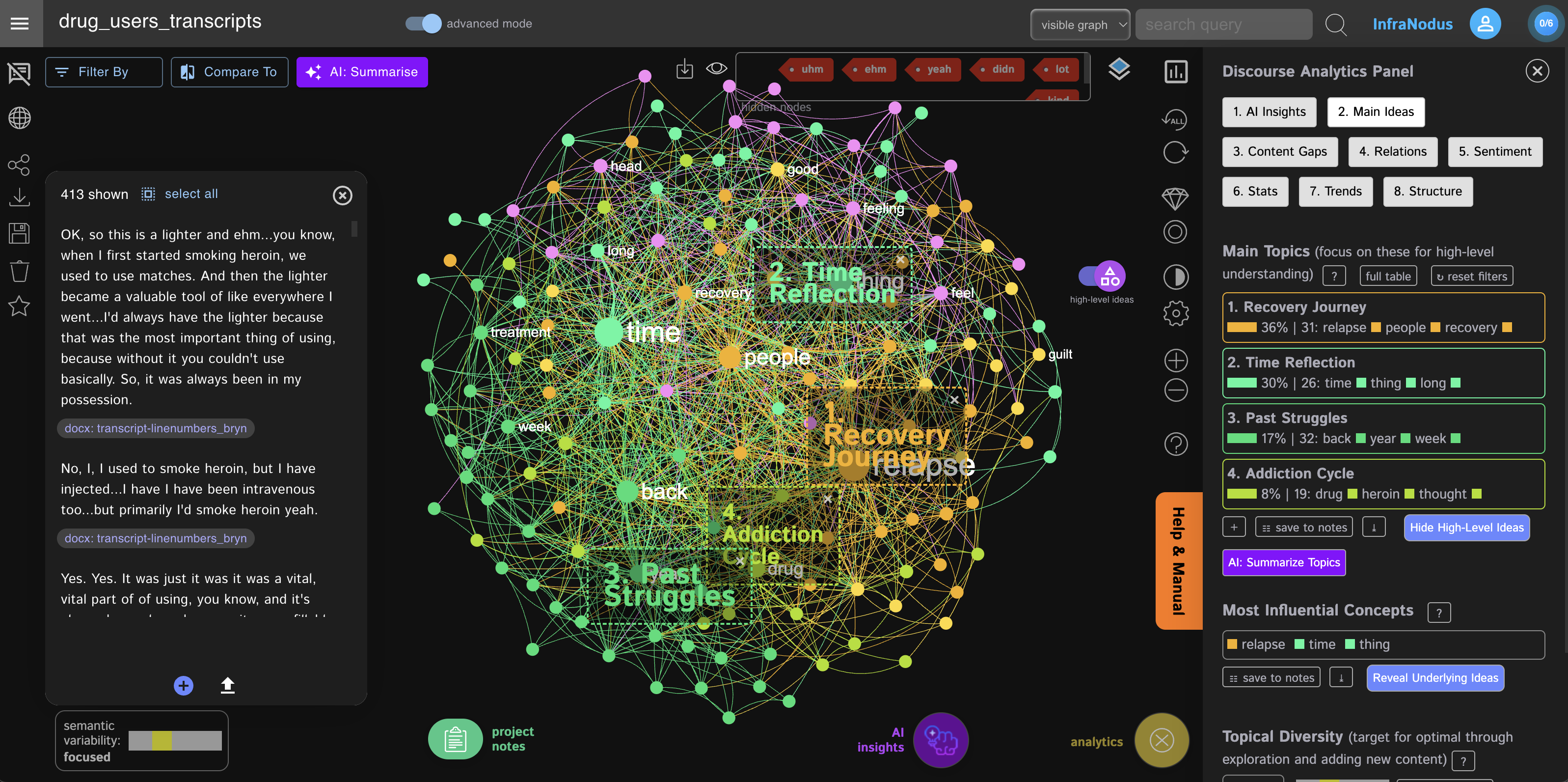Click Reveal Underlying Ideas button
1568x782 pixels.
1435,678
